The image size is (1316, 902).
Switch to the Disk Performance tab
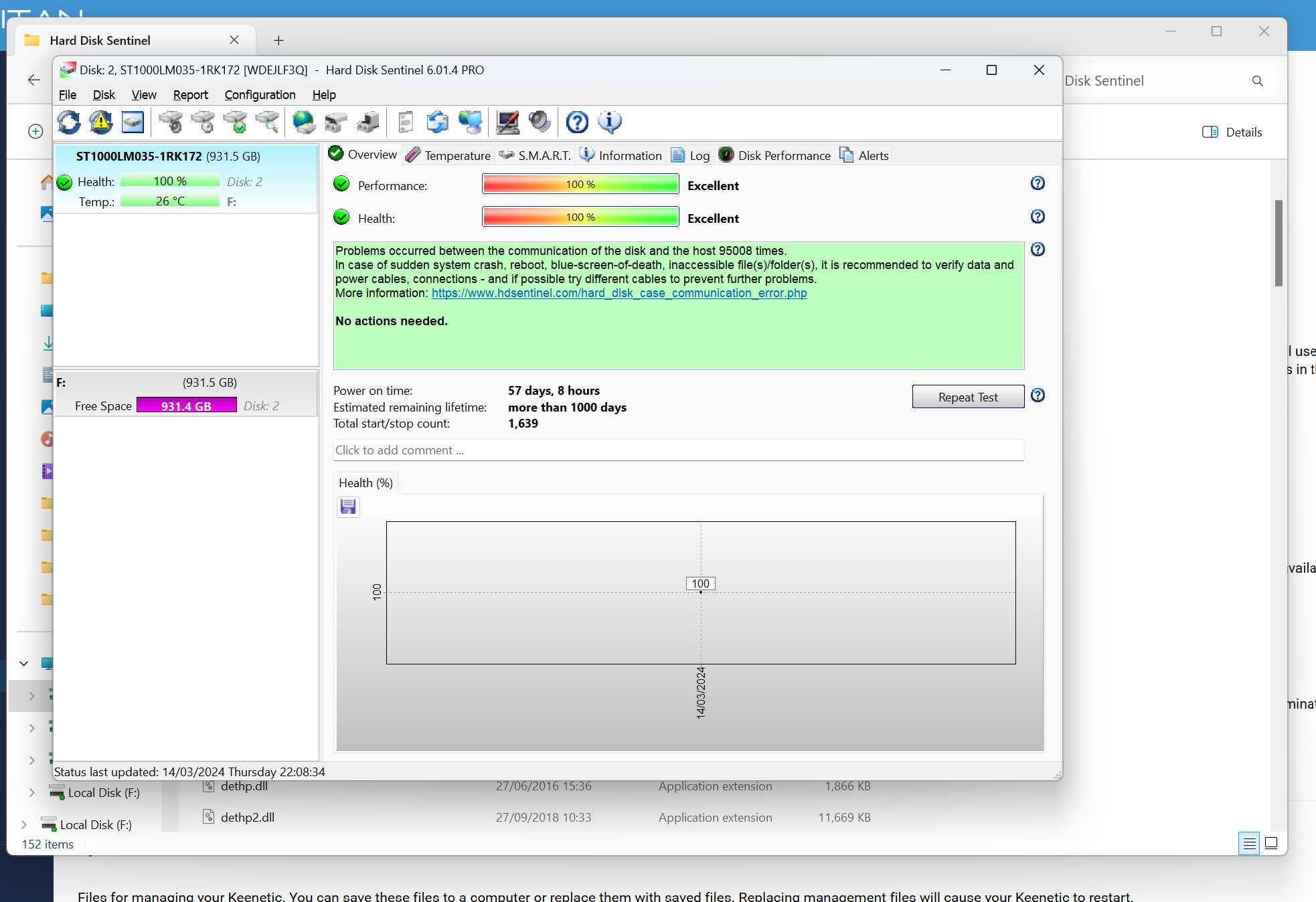(774, 155)
